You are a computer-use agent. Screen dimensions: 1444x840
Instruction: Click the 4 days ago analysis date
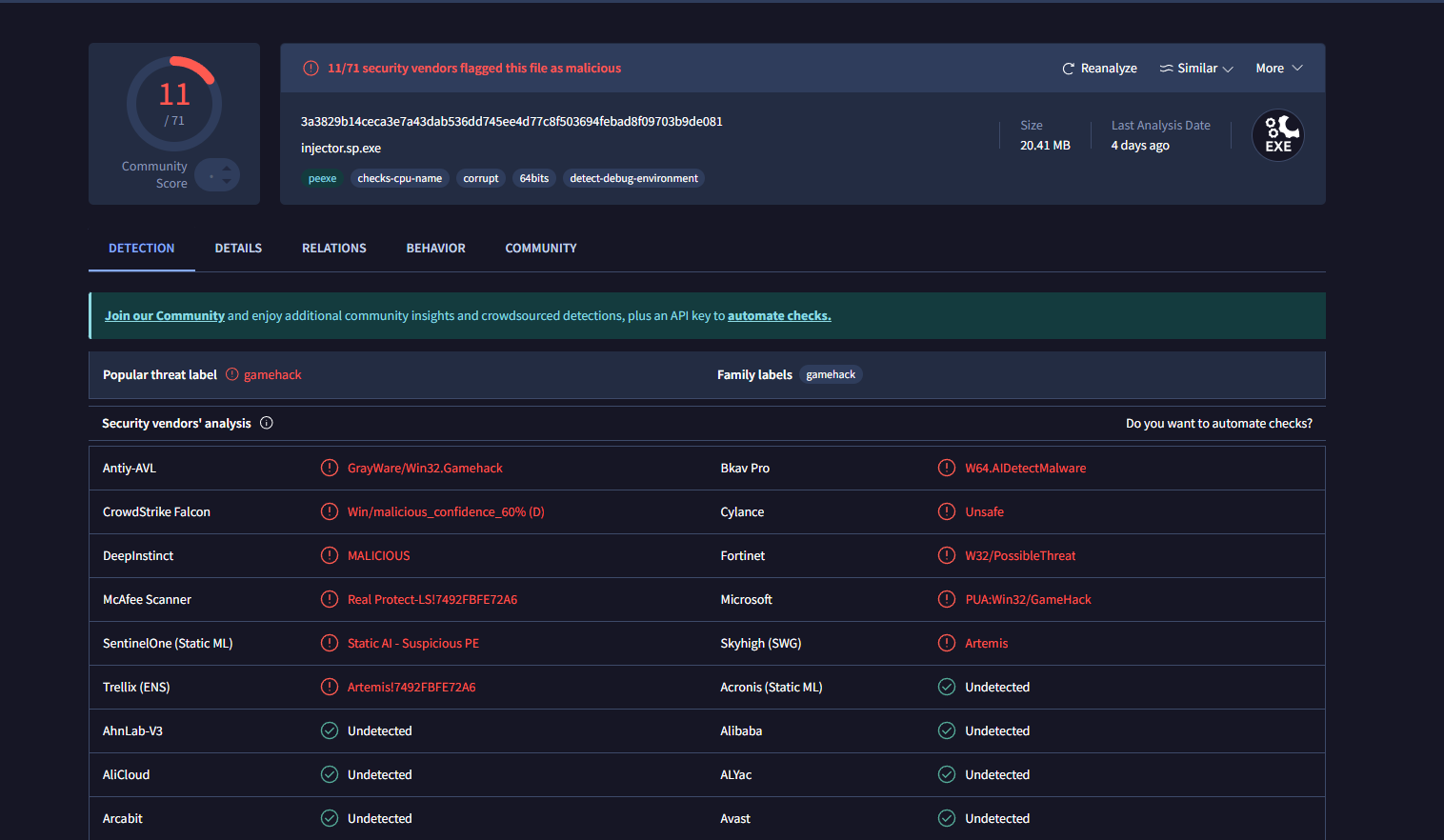click(1140, 146)
